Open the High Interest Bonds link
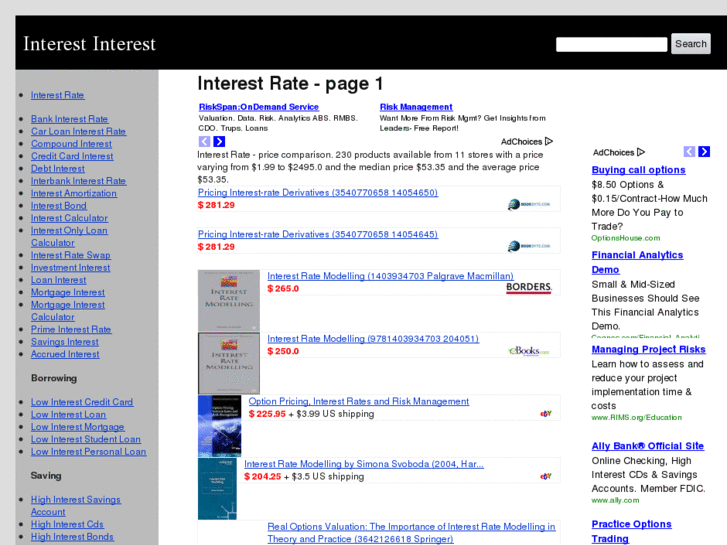Viewport: 727px width, 545px height. pyautogui.click(x=72, y=537)
